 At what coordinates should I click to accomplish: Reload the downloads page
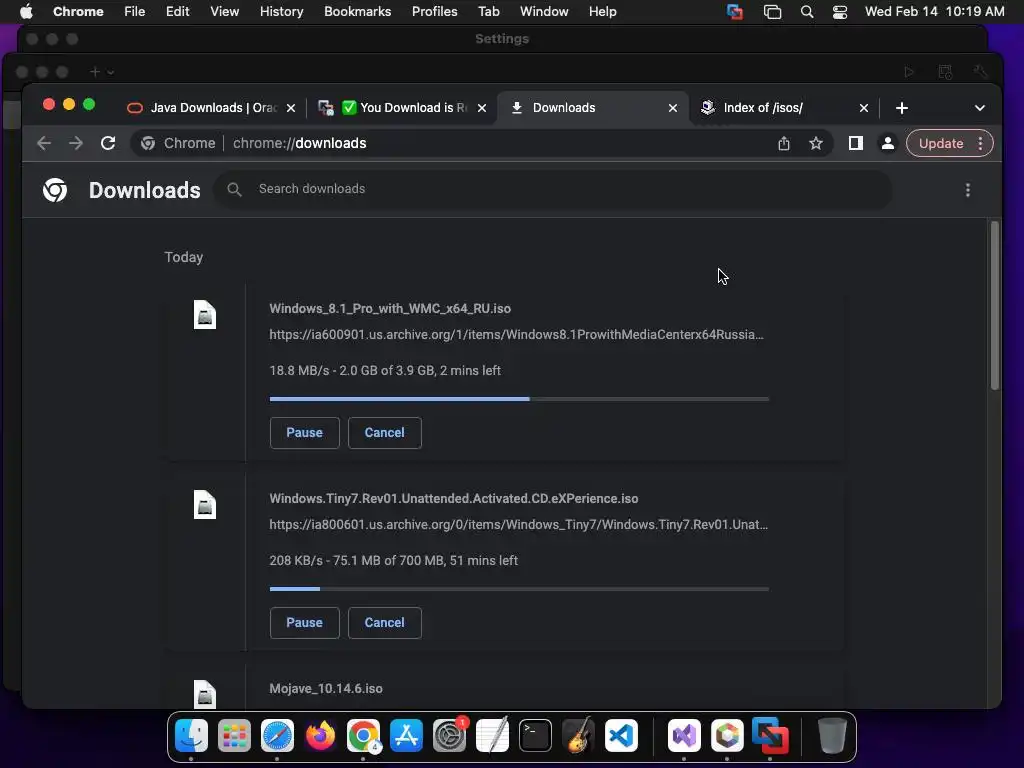pos(108,143)
